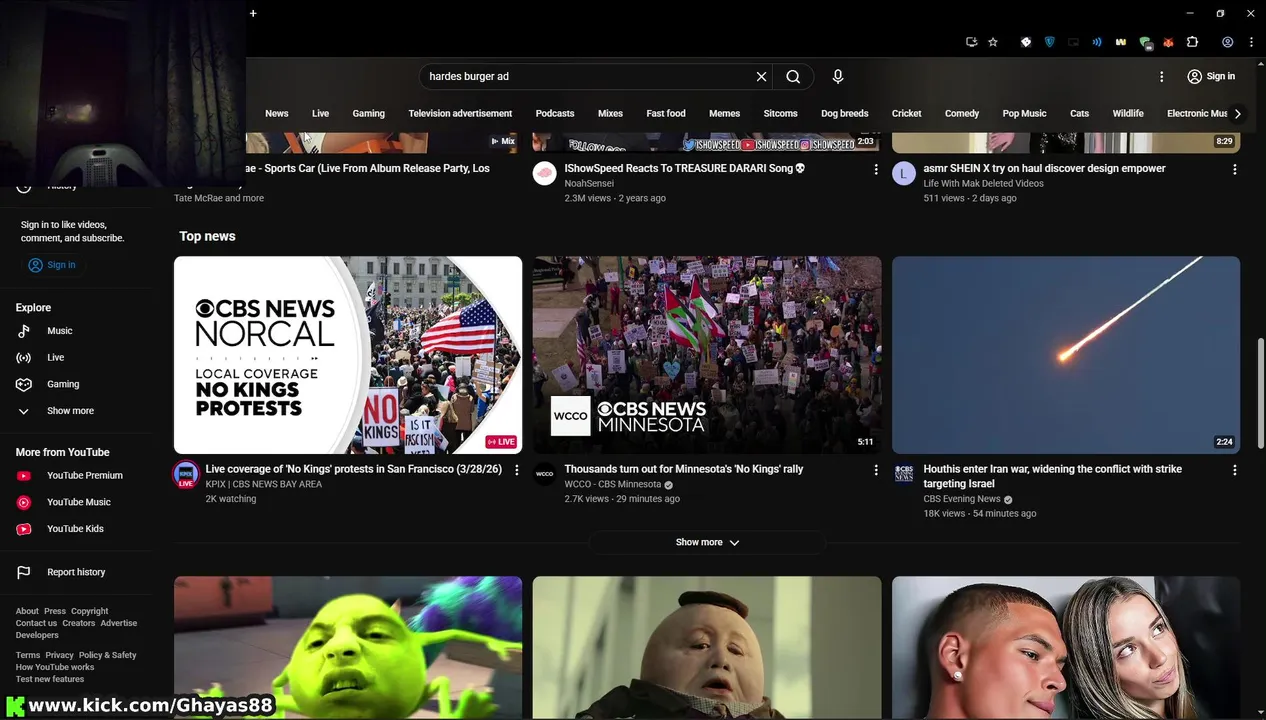Play the Minnesota rally crowd thumbnail
The width and height of the screenshot is (1266, 720).
[x=707, y=355]
